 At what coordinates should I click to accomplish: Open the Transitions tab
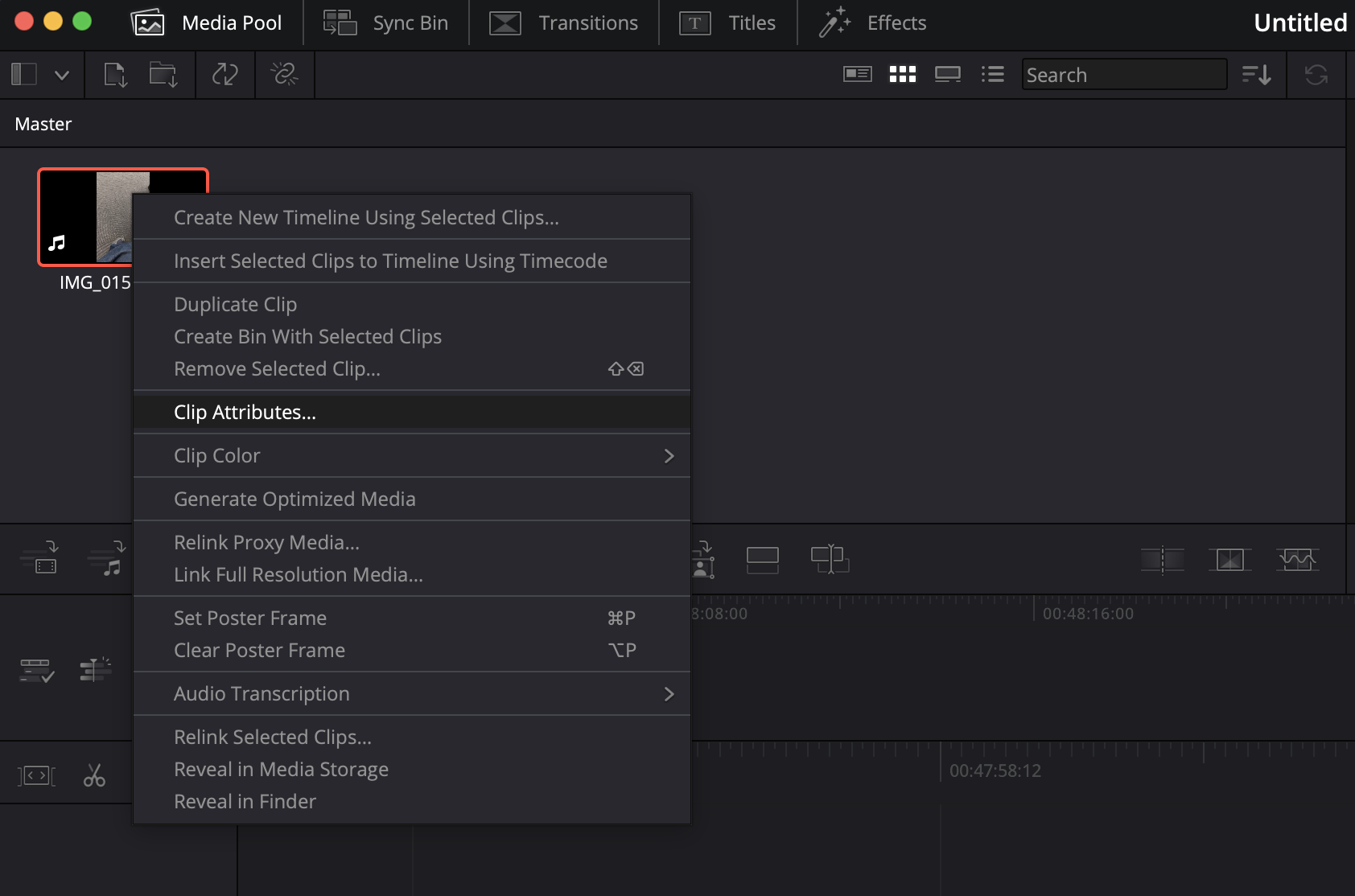(x=564, y=23)
